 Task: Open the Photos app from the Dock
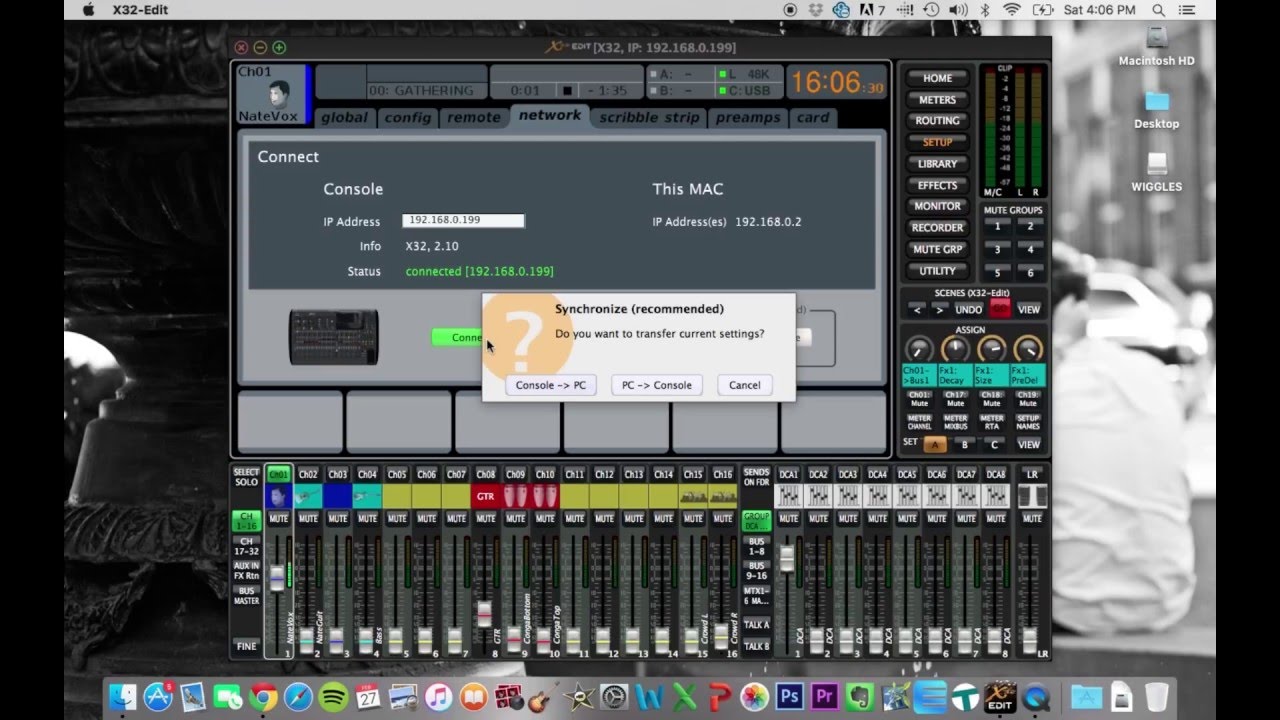coord(755,697)
